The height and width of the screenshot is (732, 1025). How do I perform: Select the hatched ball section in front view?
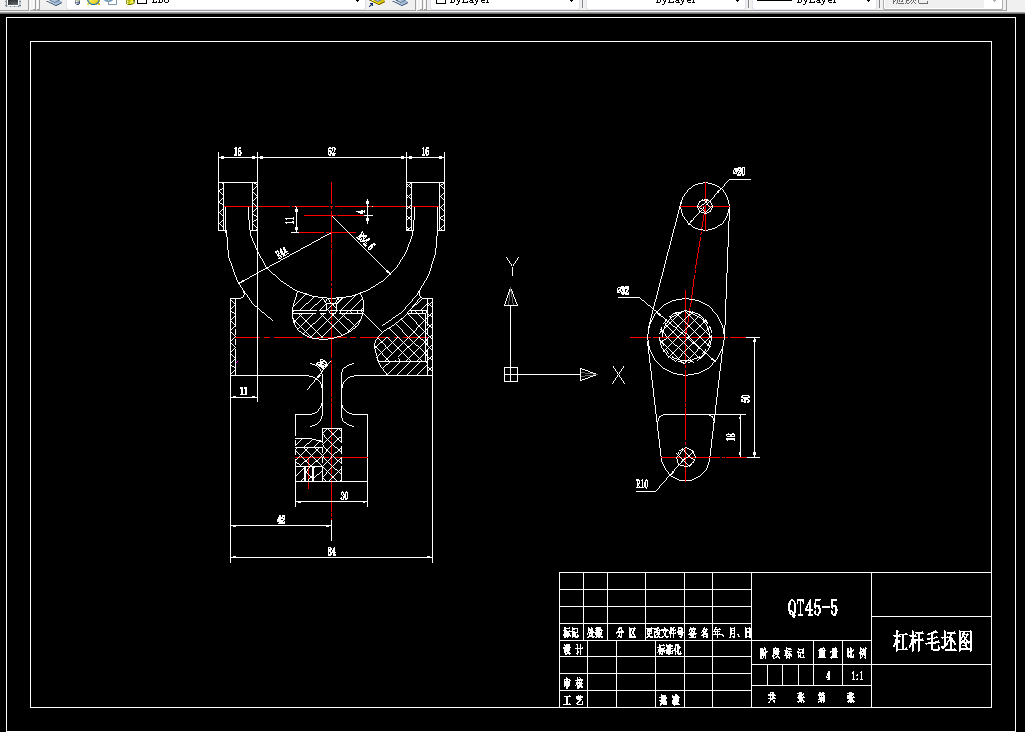(x=327, y=316)
